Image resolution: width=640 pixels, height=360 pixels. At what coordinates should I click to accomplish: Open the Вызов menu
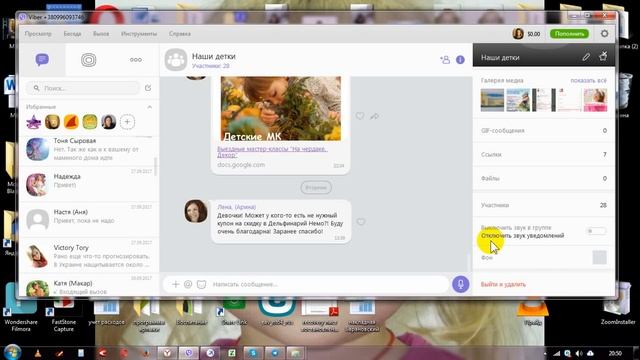pyautogui.click(x=101, y=34)
